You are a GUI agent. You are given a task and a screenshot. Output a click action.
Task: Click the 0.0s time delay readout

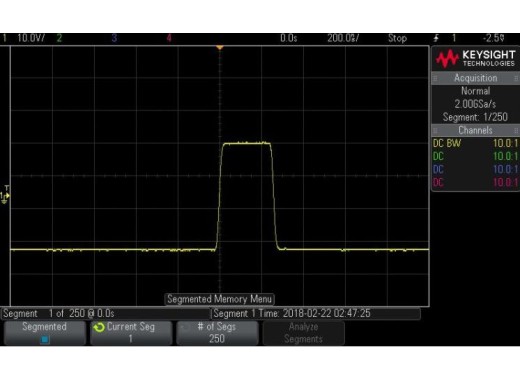(x=289, y=38)
